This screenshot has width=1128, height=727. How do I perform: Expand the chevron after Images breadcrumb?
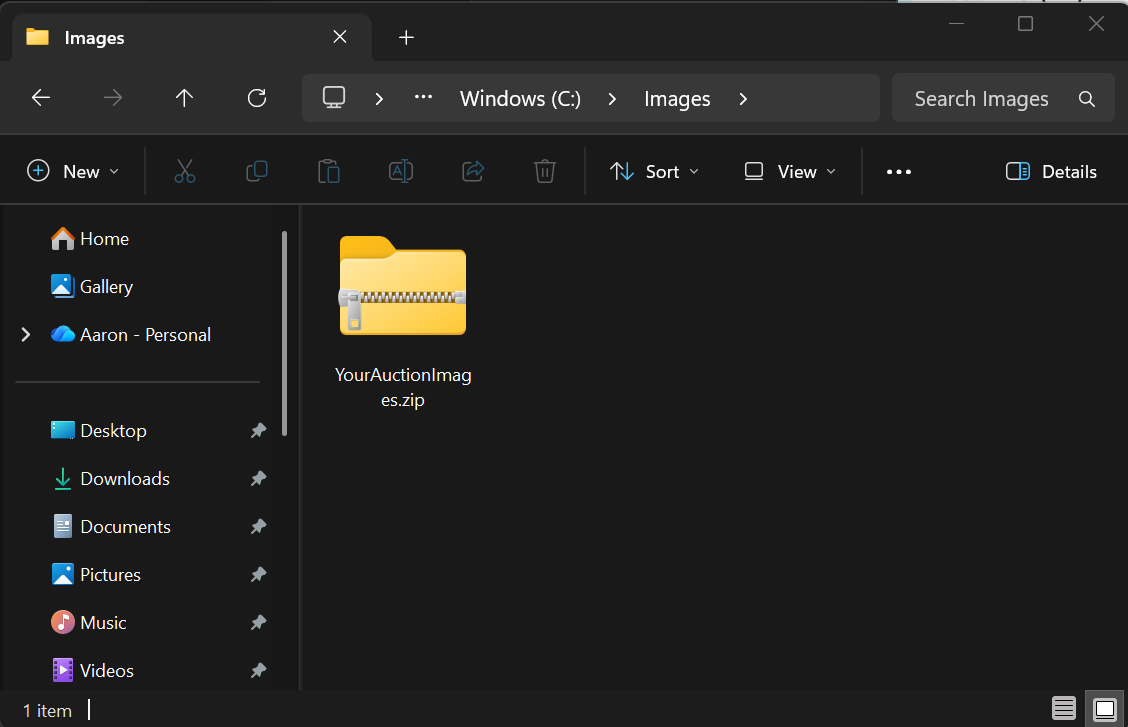pos(743,99)
